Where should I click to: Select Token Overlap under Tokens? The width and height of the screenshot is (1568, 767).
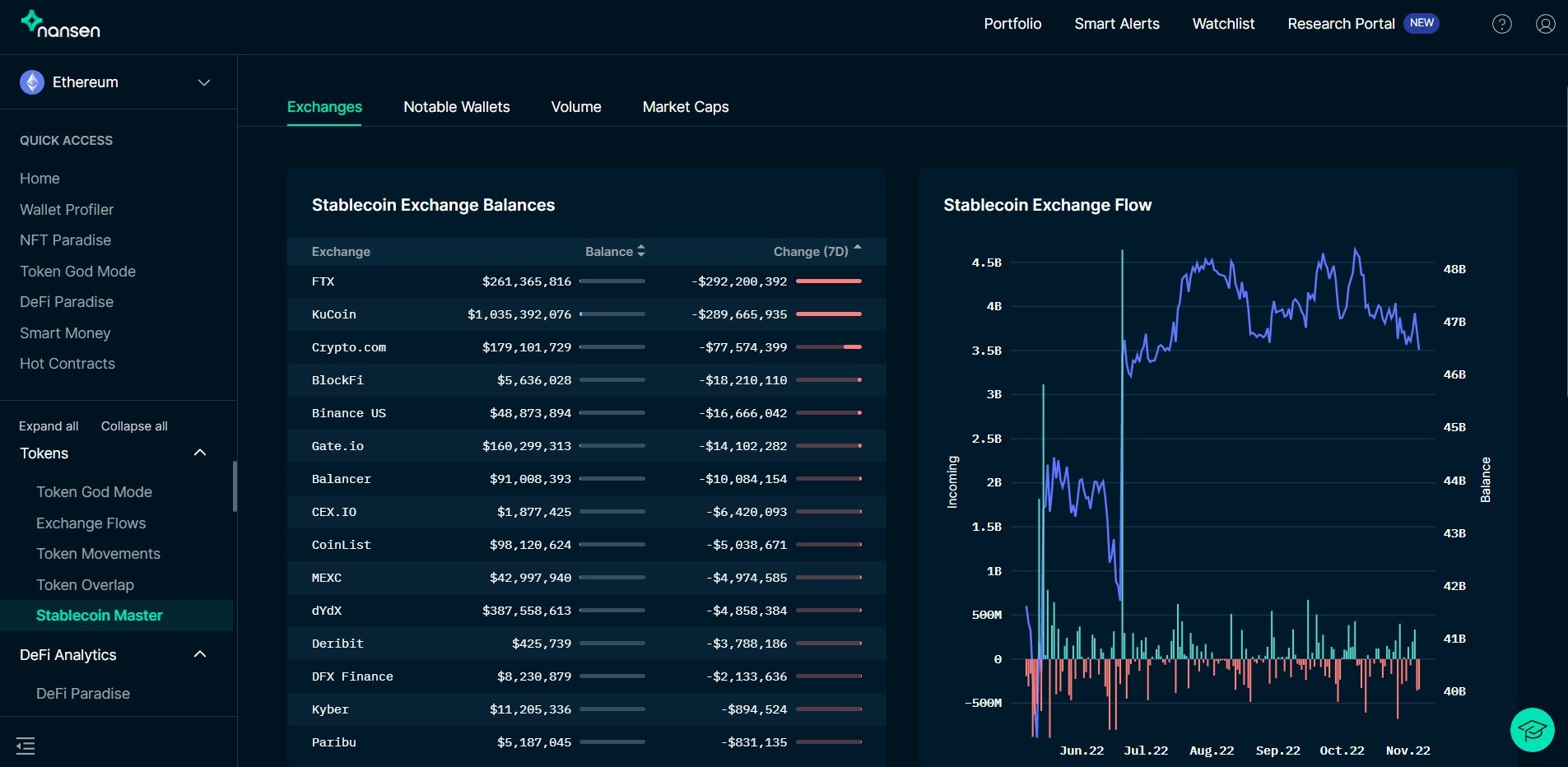pyautogui.click(x=85, y=585)
